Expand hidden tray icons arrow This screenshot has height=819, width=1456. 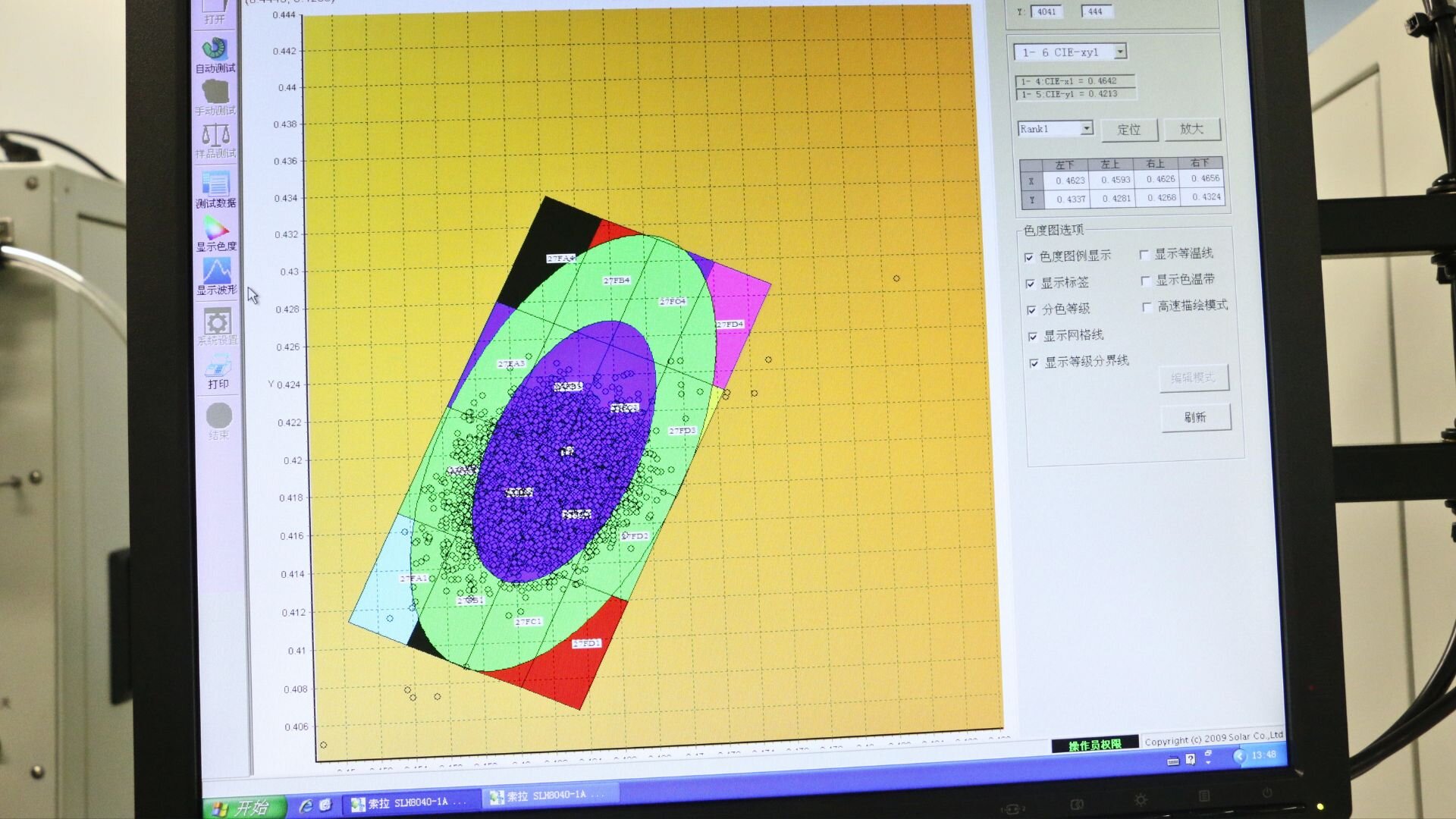[x=1240, y=756]
